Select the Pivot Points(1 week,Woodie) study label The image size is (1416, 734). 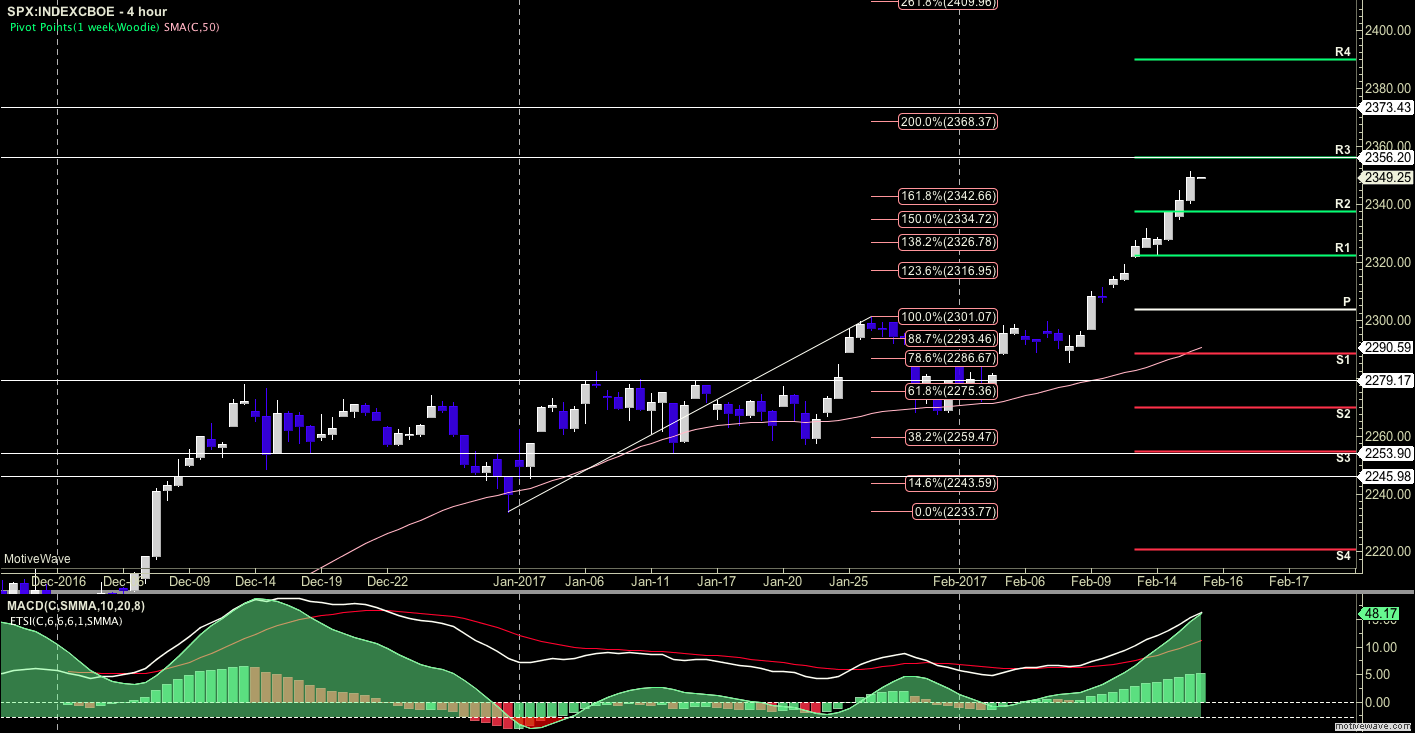click(x=84, y=27)
